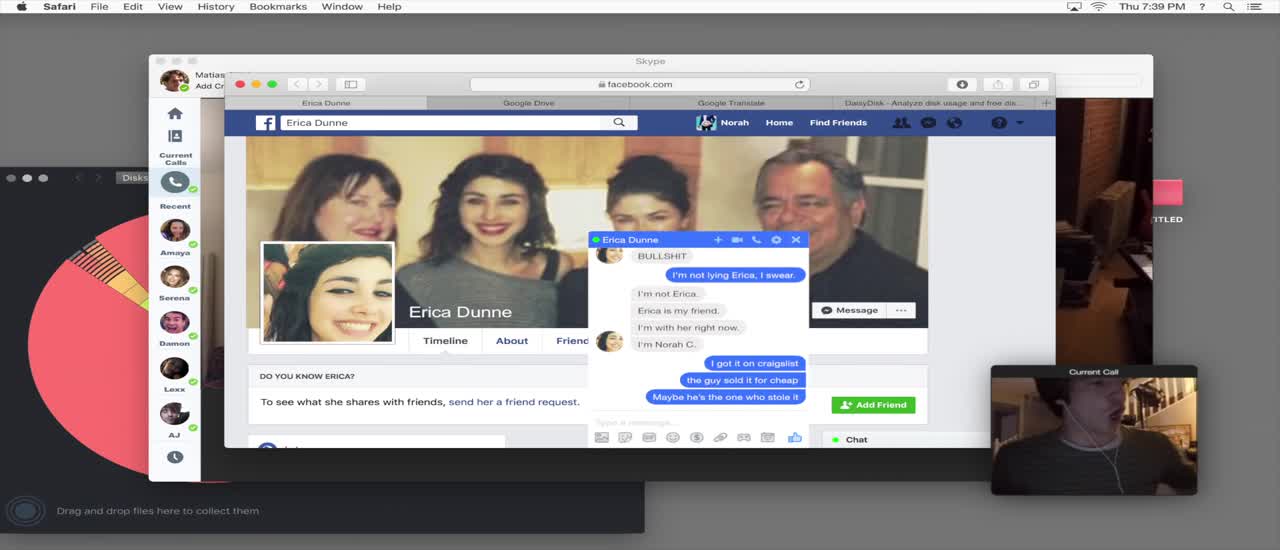
Task: Expand Facebook account dropdown arrow
Action: coord(1020,123)
